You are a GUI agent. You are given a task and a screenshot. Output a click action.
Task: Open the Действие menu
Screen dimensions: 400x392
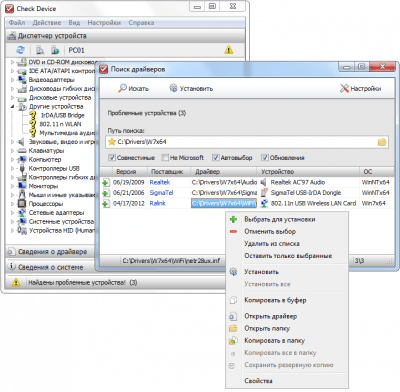coord(47,23)
